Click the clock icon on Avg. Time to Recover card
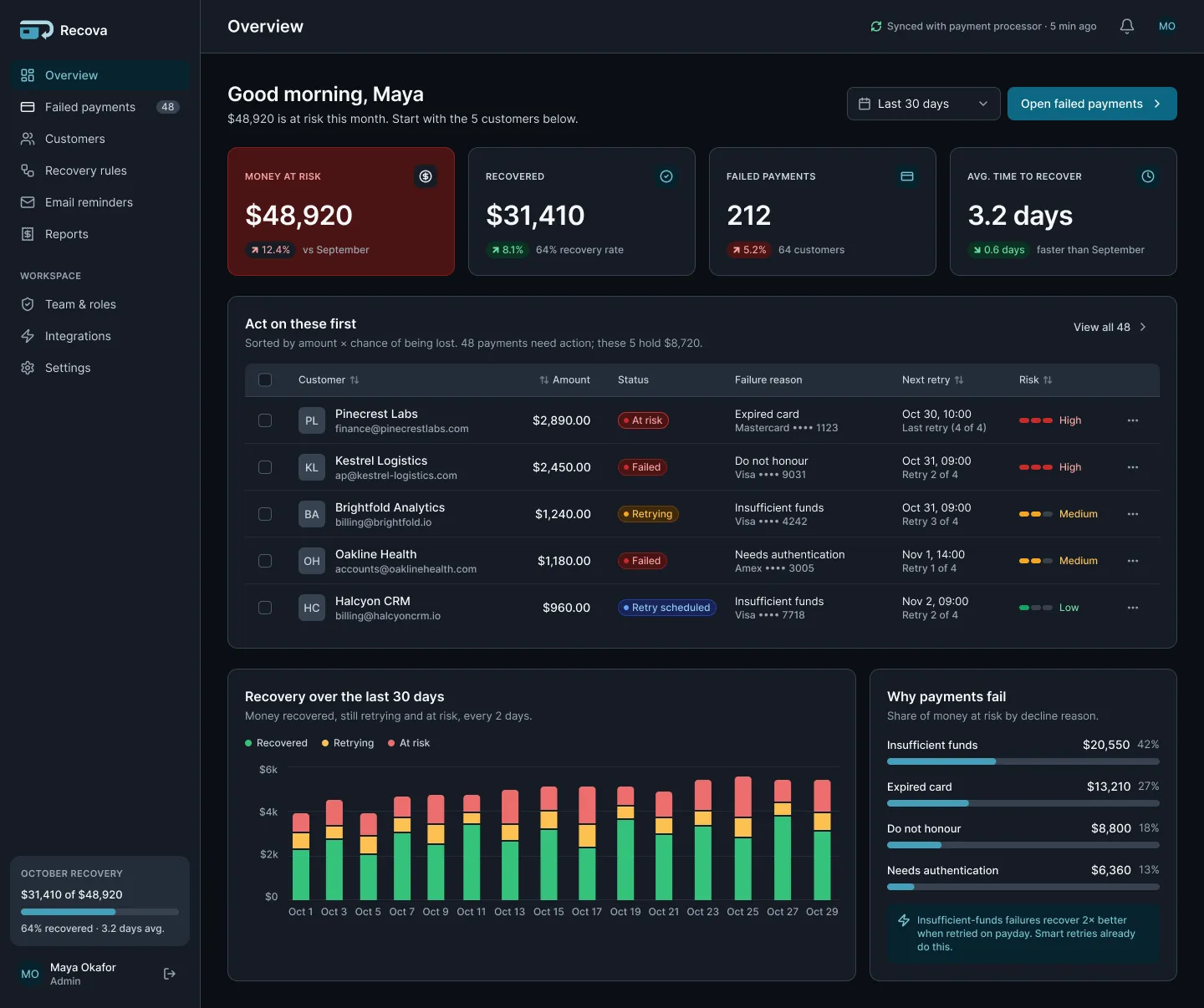The width and height of the screenshot is (1204, 1008). [1148, 176]
